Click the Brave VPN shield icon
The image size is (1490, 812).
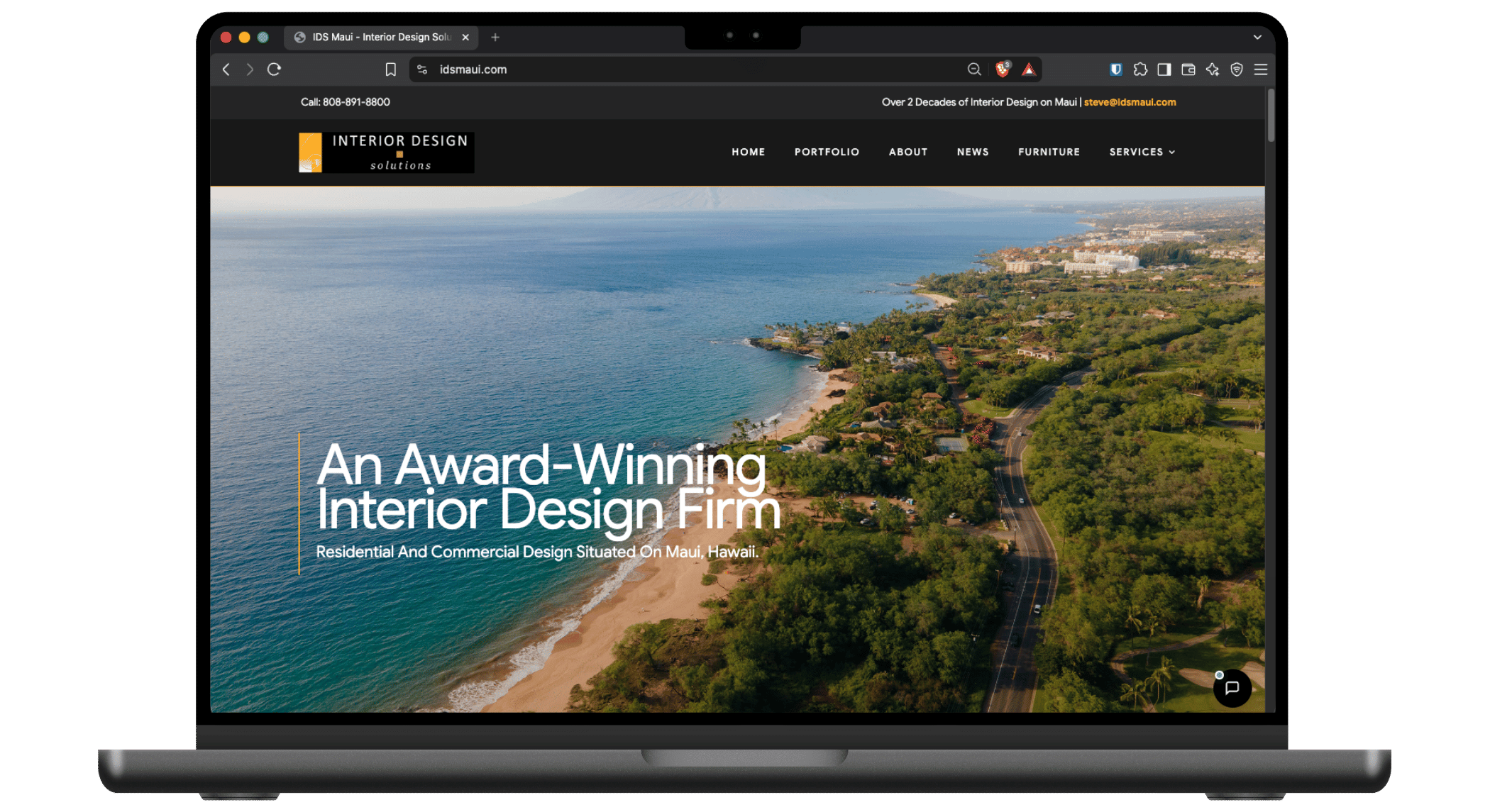[1237, 69]
